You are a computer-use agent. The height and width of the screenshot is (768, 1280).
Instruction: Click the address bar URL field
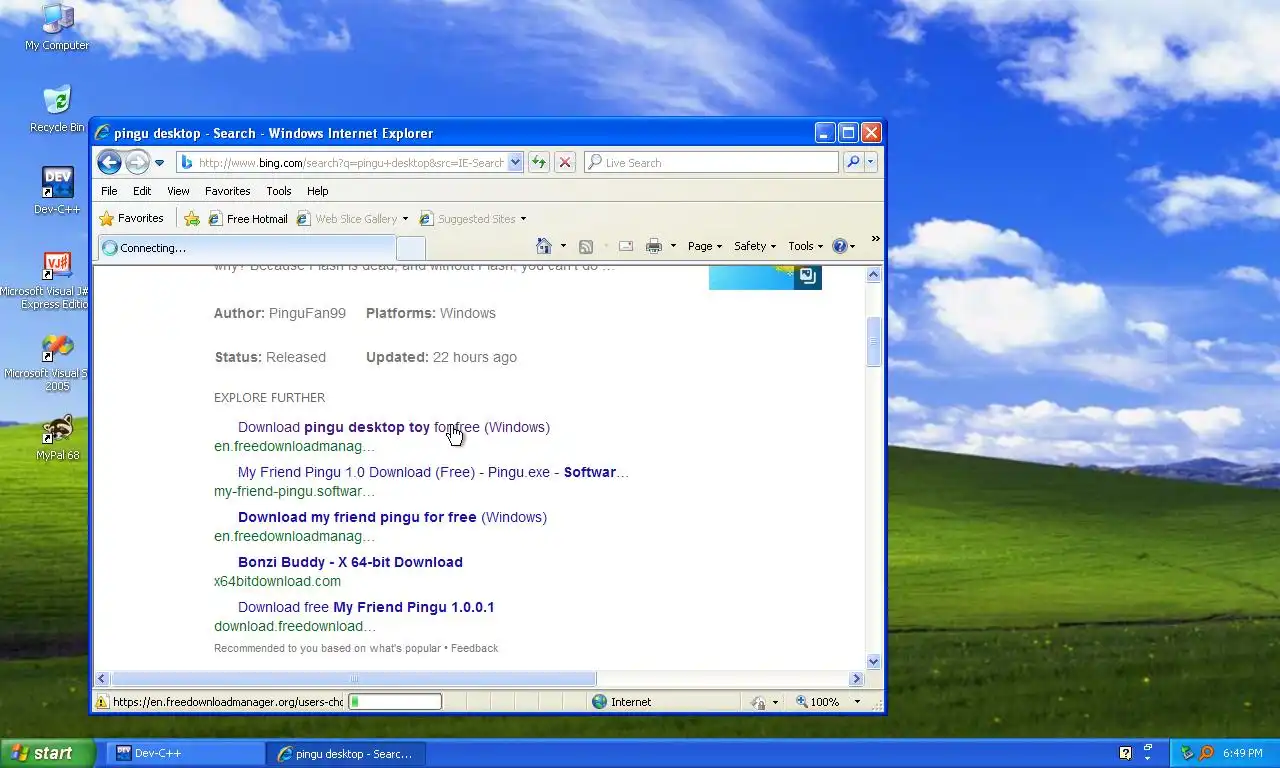341,162
